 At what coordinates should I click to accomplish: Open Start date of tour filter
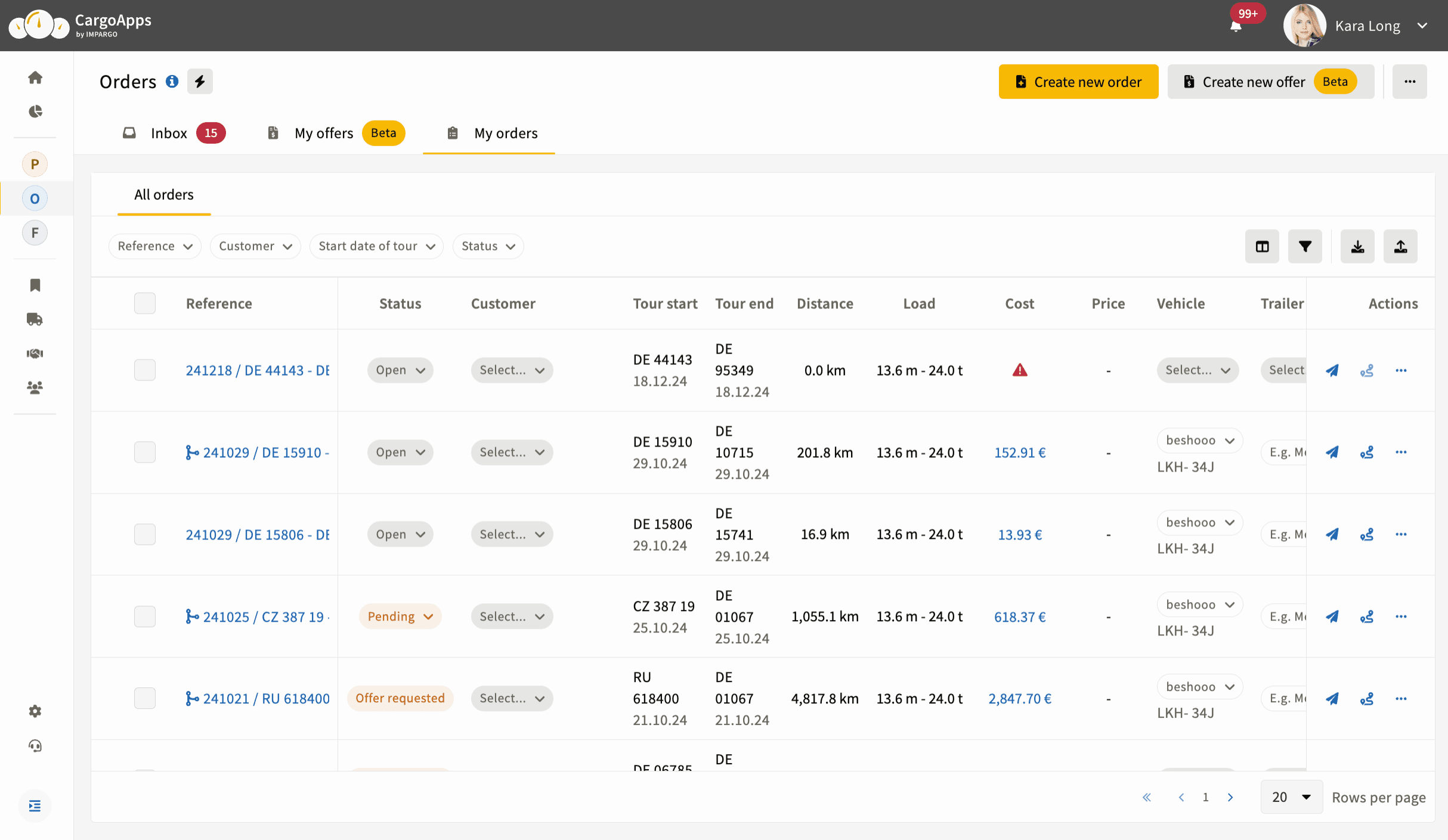(376, 246)
